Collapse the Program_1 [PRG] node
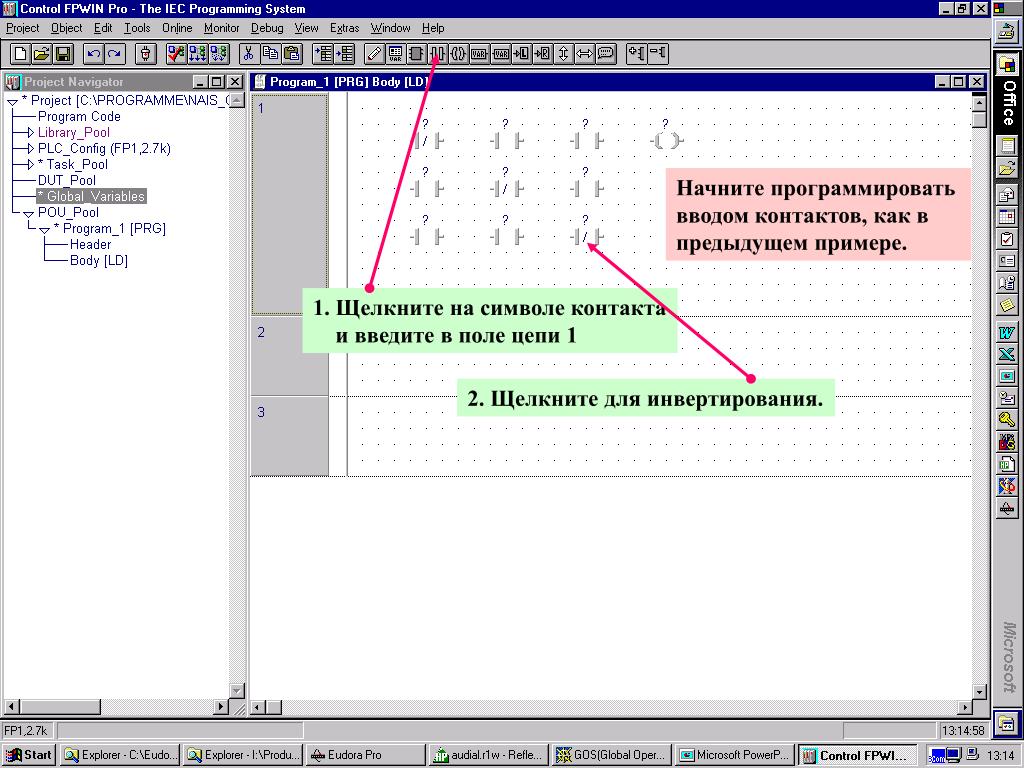This screenshot has height=768, width=1024. [44, 230]
